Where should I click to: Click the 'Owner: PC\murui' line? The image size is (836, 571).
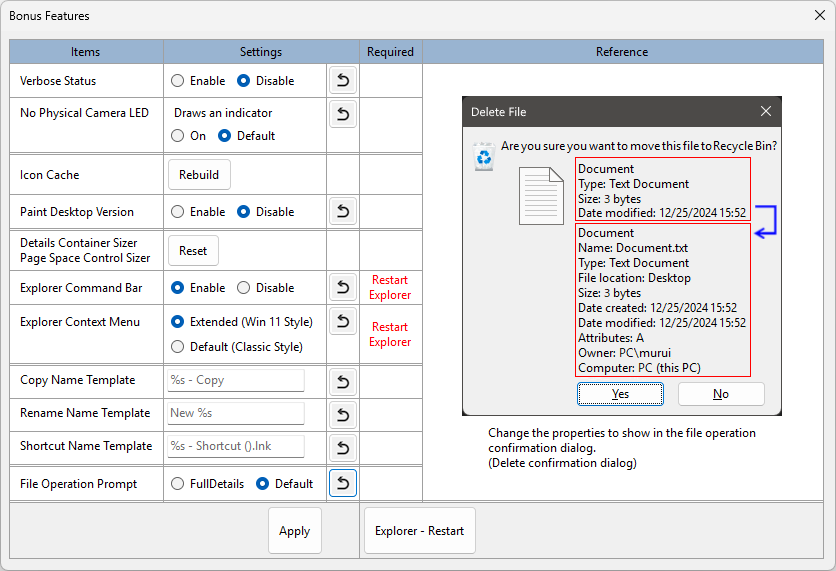(624, 353)
